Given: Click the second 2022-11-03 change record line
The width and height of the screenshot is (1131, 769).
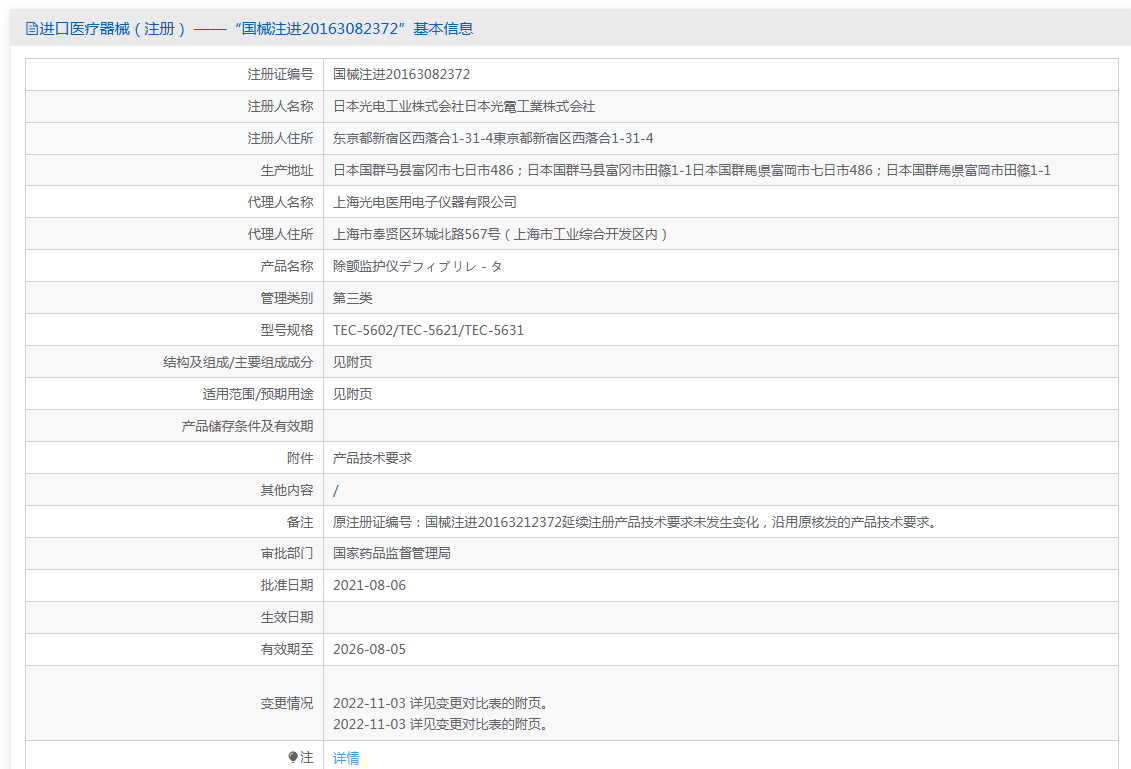Looking at the screenshot, I should [x=441, y=724].
